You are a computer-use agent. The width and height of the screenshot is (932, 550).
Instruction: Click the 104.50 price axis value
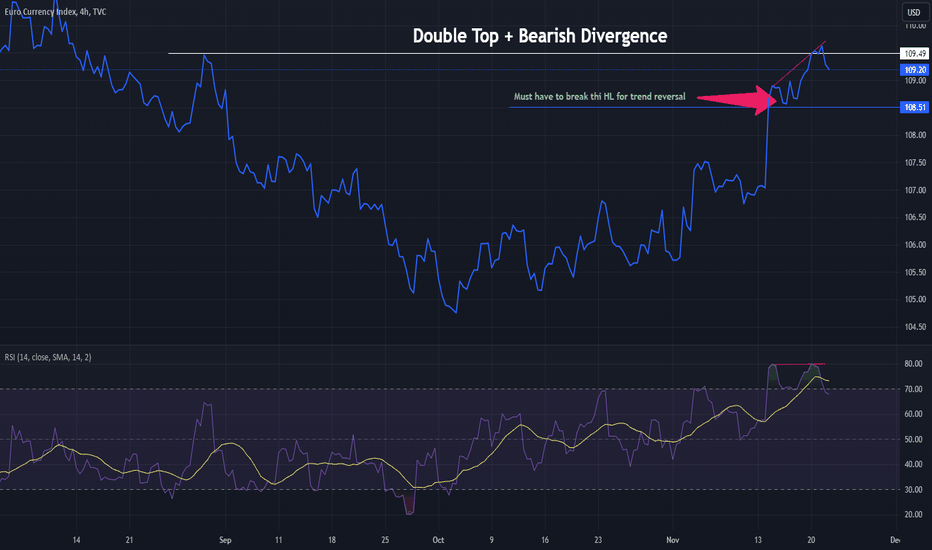[x=915, y=326]
